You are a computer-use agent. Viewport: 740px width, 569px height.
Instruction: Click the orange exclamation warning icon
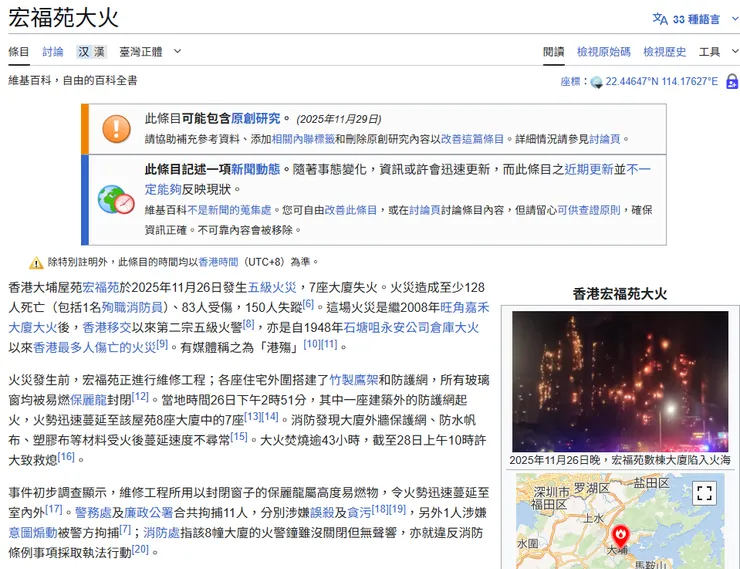[x=116, y=129]
